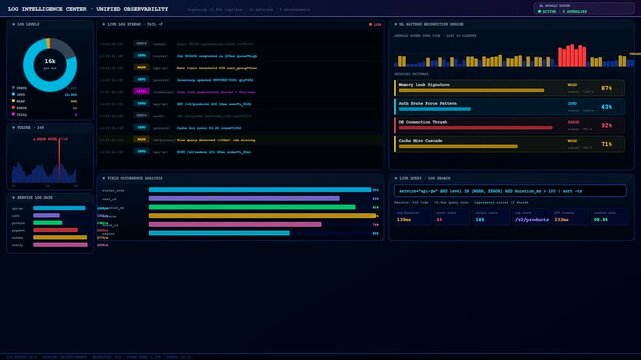Click the ML Pattern Recognition Engine header icon
The width and height of the screenshot is (641, 360).
(x=396, y=25)
